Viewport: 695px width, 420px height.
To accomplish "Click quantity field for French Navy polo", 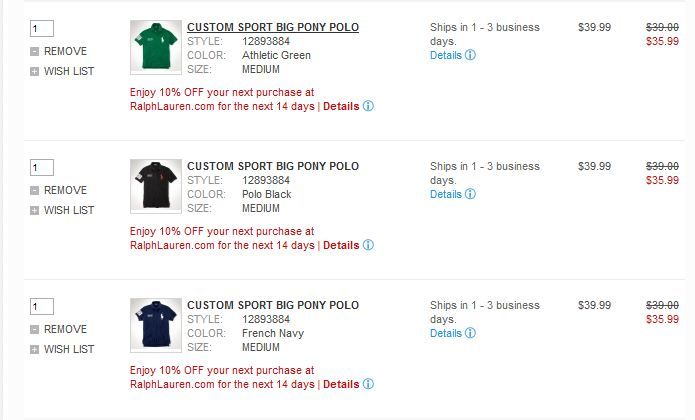I will [42, 307].
